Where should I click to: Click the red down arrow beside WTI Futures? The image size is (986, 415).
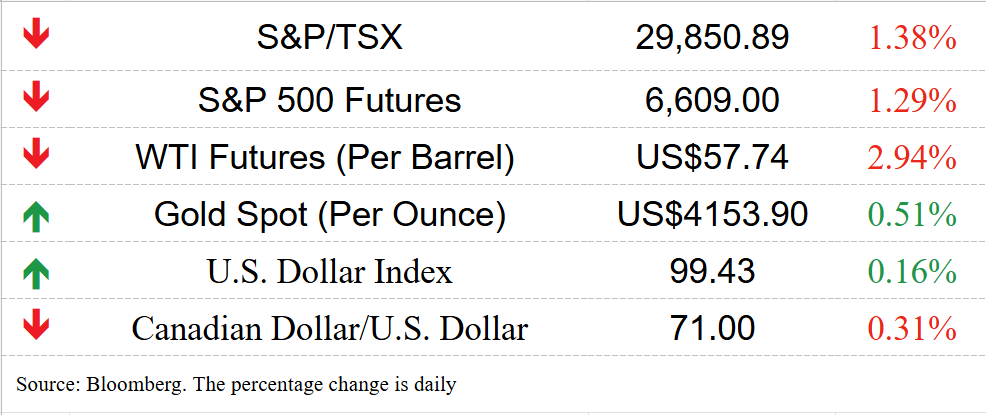click(37, 156)
